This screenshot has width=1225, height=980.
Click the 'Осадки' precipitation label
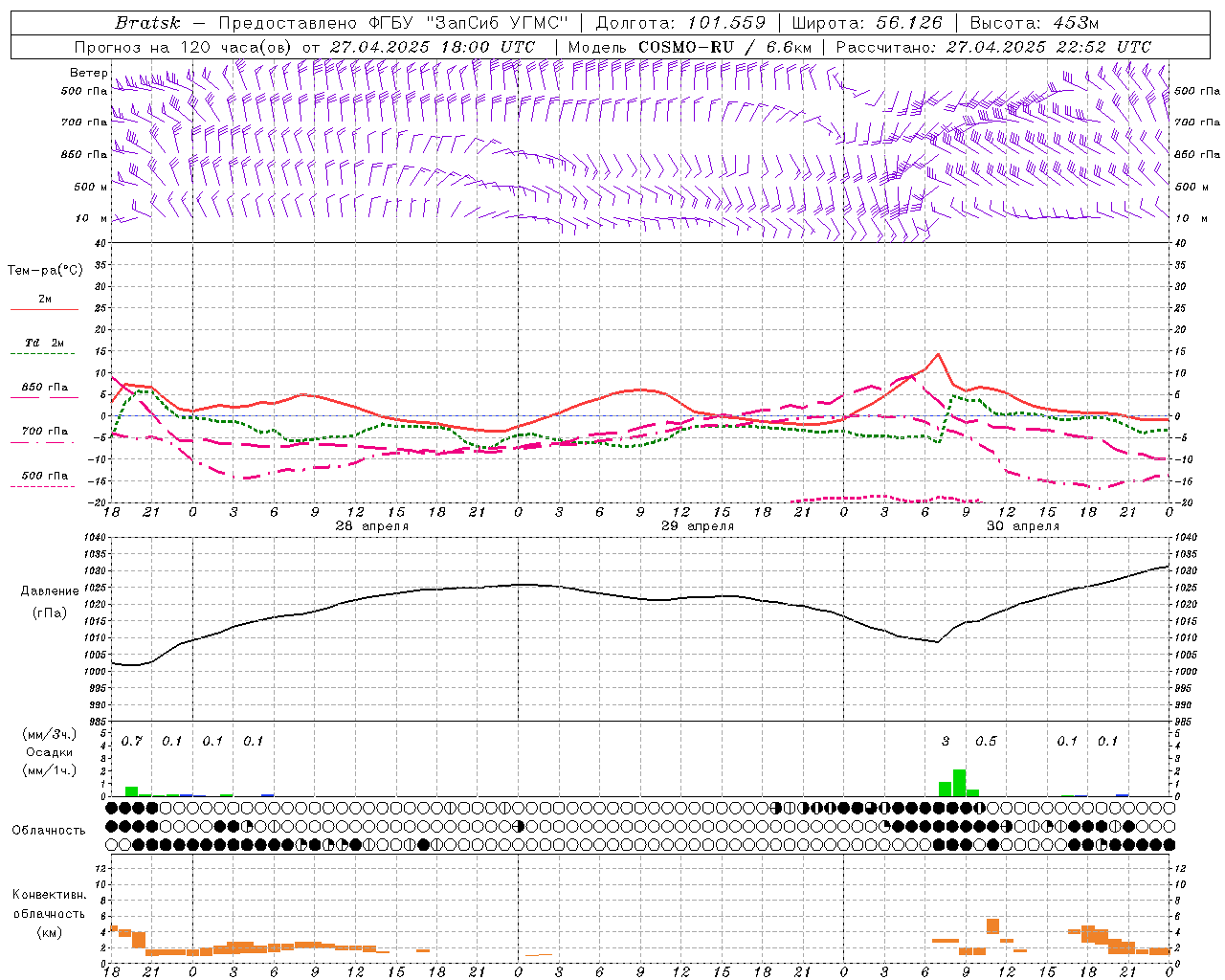[x=49, y=752]
